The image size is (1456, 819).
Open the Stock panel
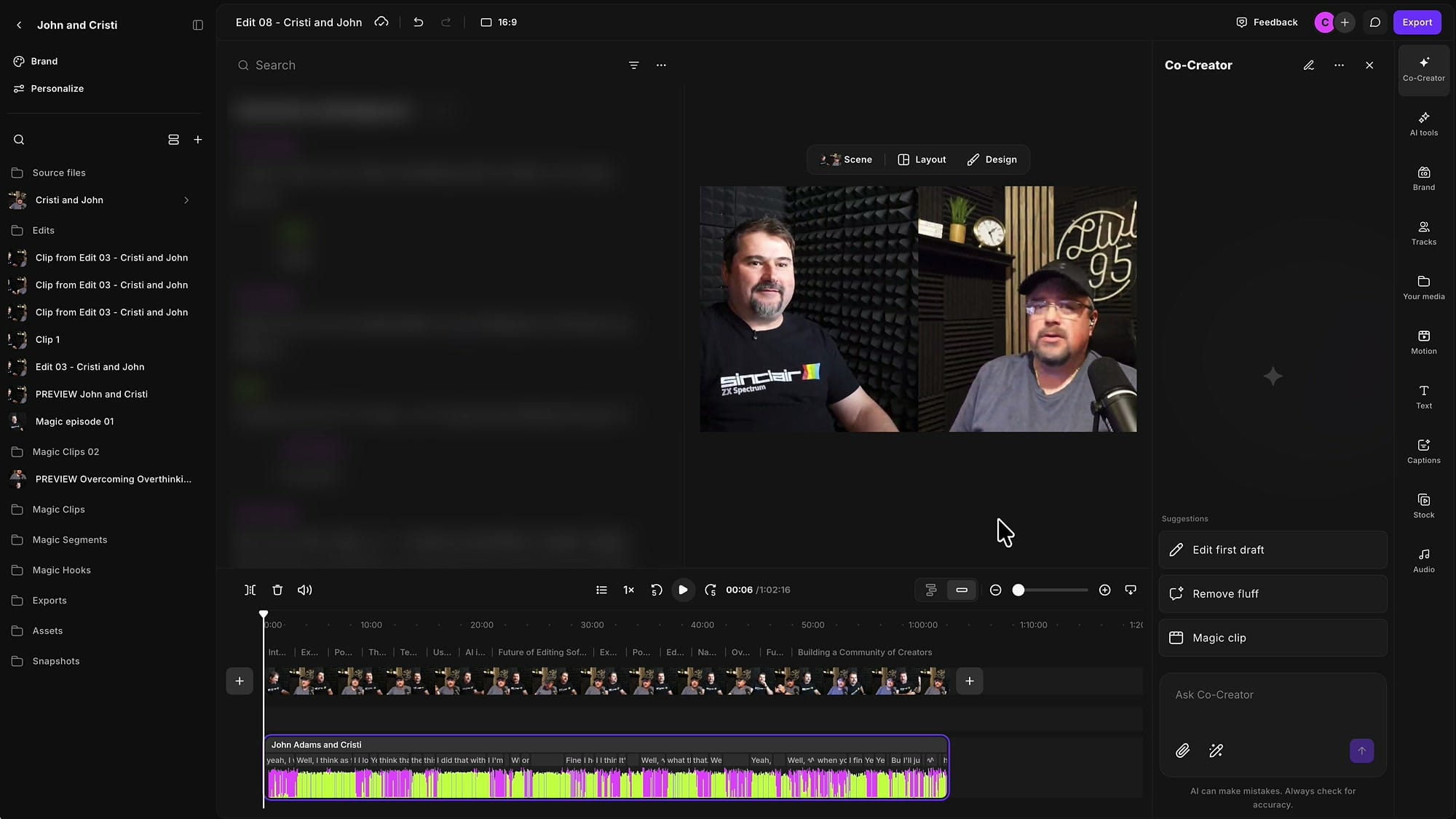1423,506
